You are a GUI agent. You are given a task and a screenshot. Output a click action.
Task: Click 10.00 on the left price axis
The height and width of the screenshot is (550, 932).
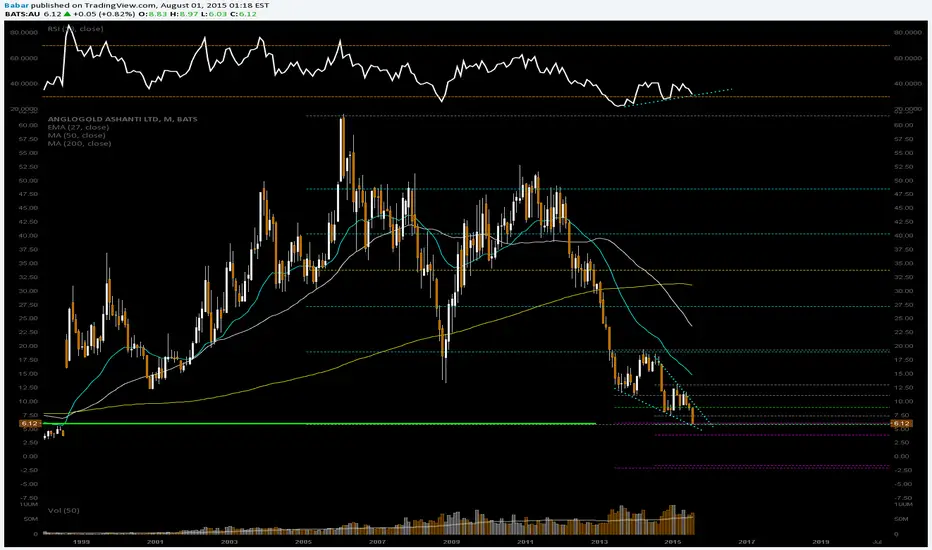click(x=29, y=401)
